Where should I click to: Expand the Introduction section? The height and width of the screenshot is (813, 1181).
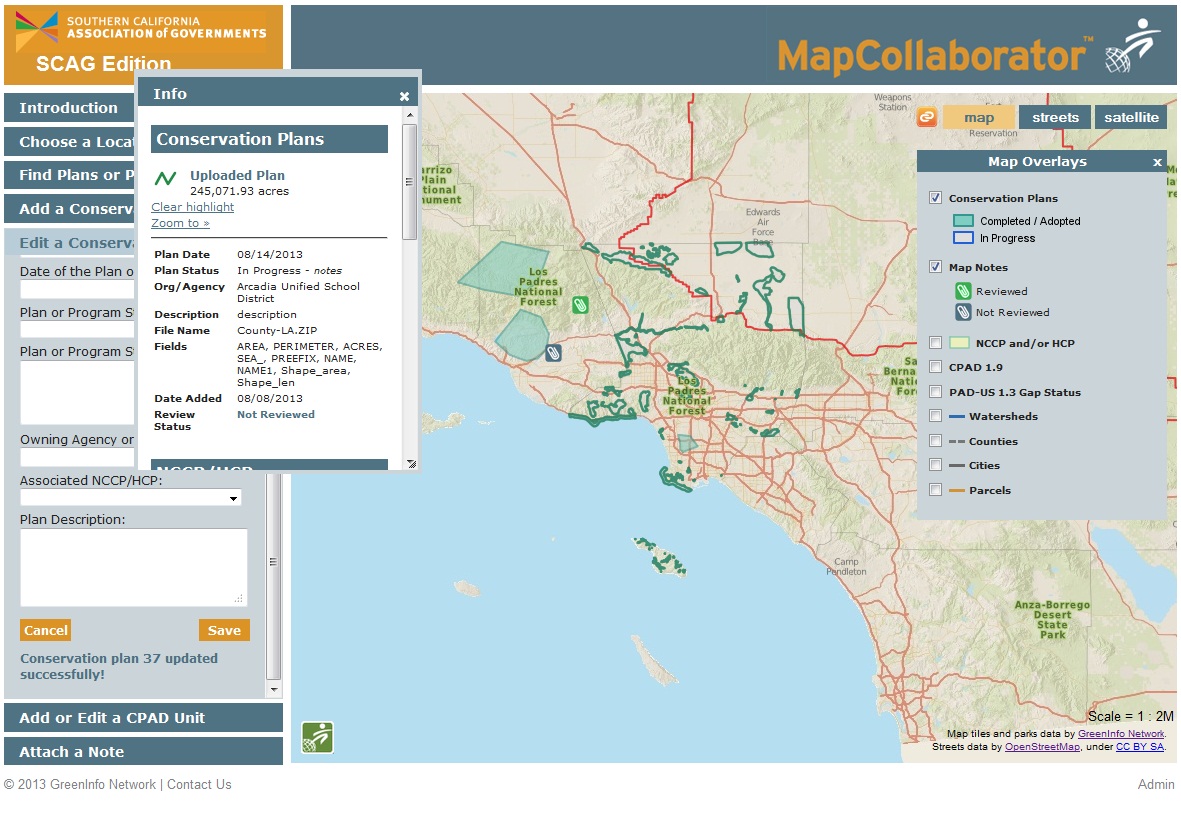click(x=69, y=108)
